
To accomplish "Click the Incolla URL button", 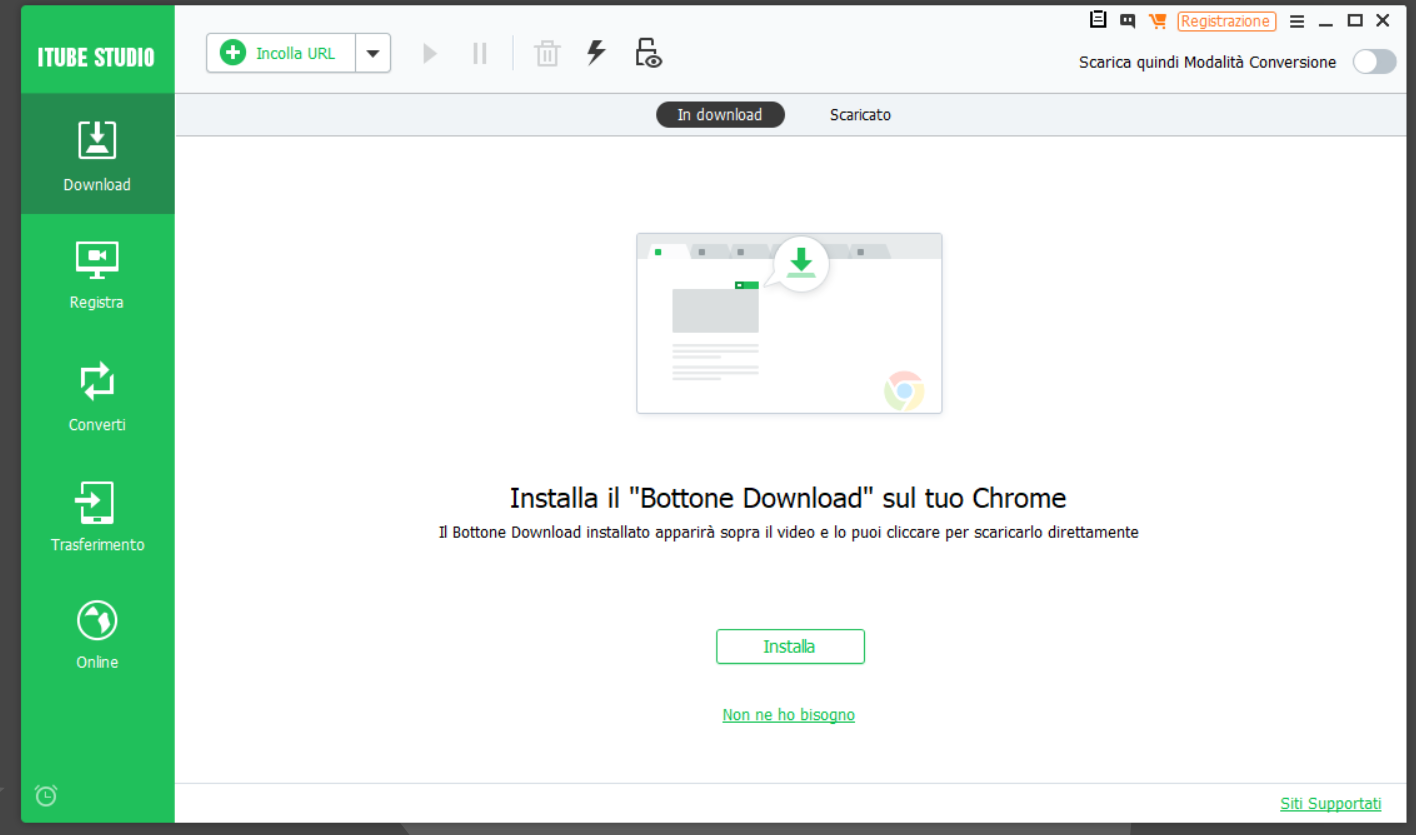I will point(281,53).
